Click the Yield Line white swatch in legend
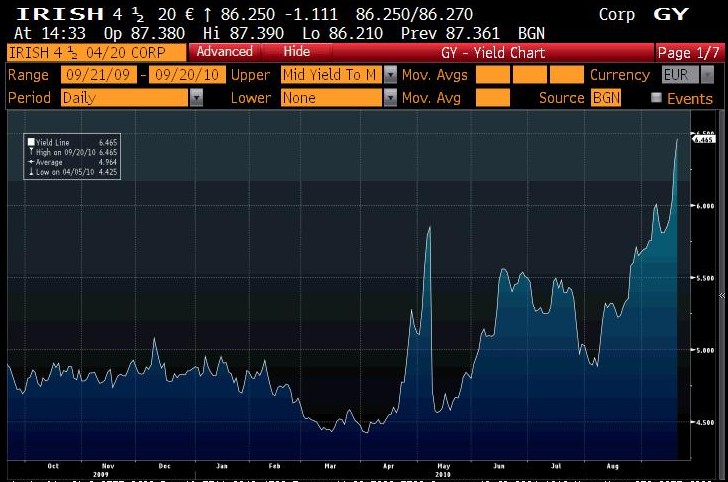This screenshot has width=728, height=482. [x=31, y=142]
